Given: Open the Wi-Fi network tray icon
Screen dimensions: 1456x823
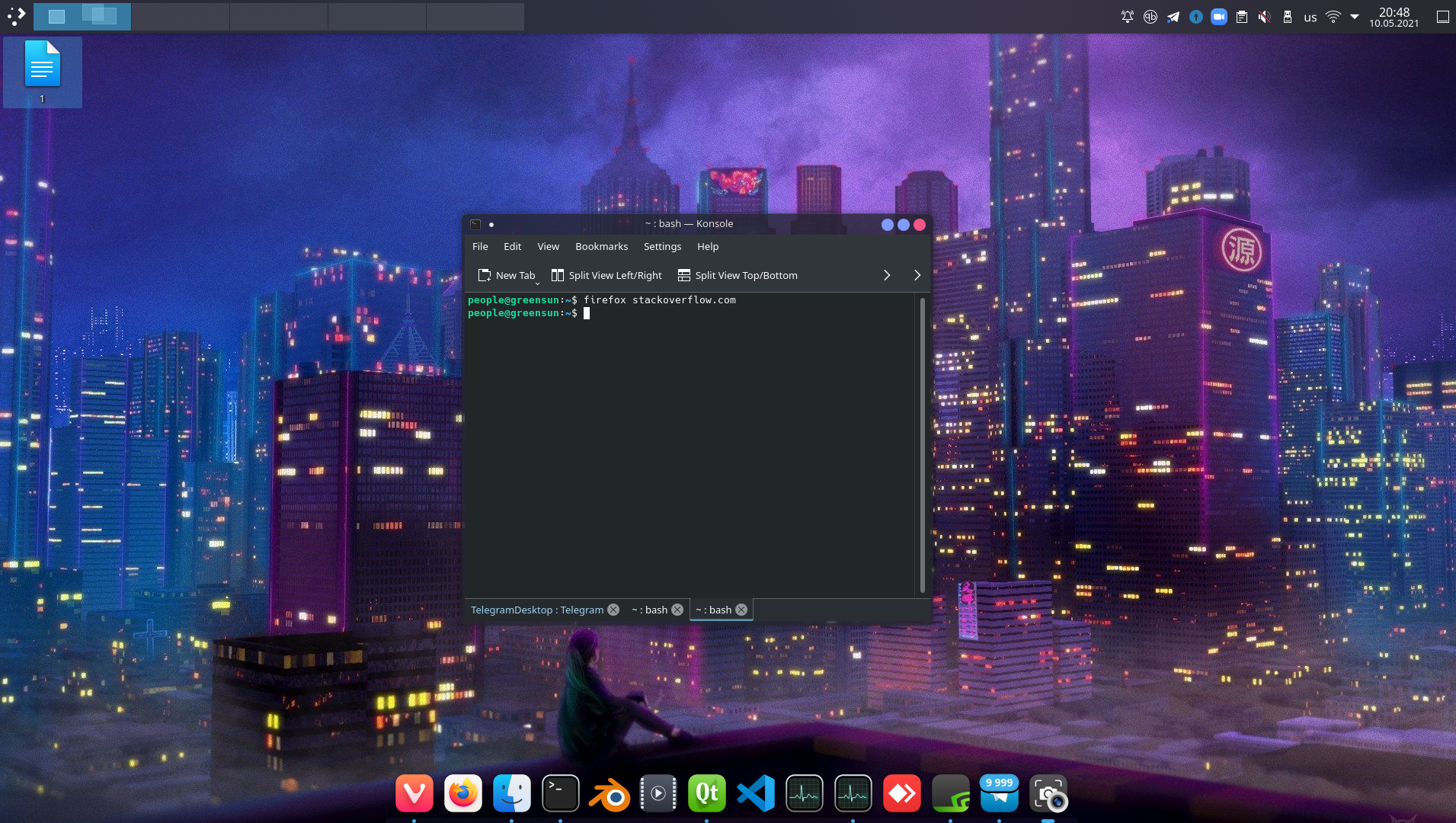Looking at the screenshot, I should tap(1333, 17).
